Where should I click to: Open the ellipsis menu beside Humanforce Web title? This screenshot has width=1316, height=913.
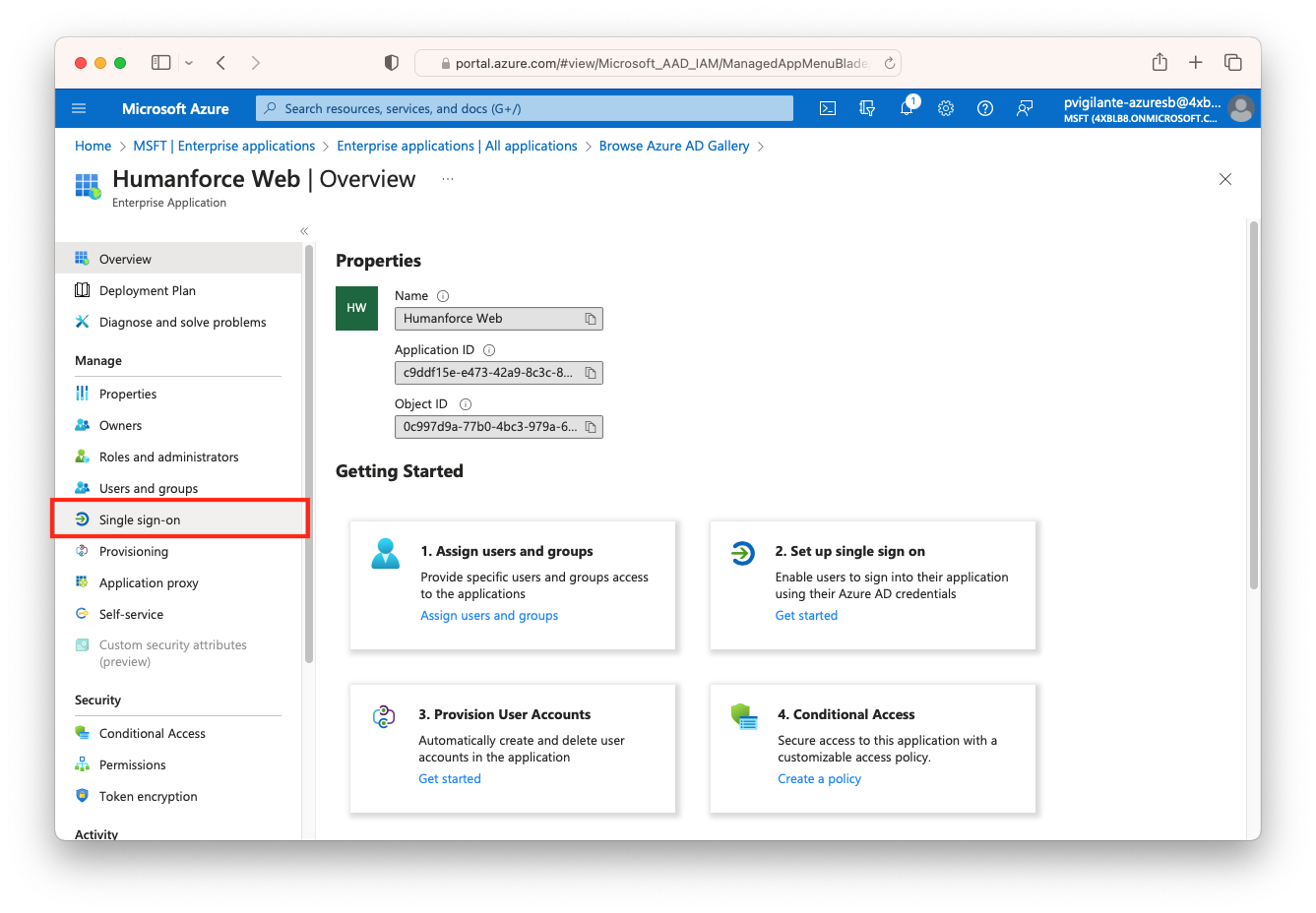(x=448, y=179)
